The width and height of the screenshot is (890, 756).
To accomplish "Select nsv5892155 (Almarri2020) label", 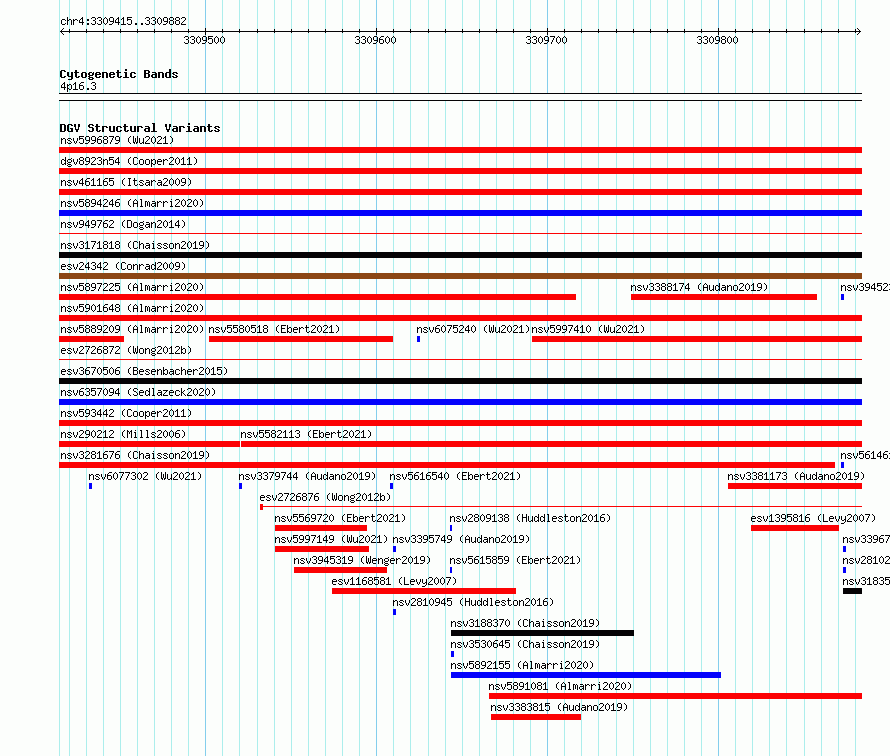I will [522, 665].
